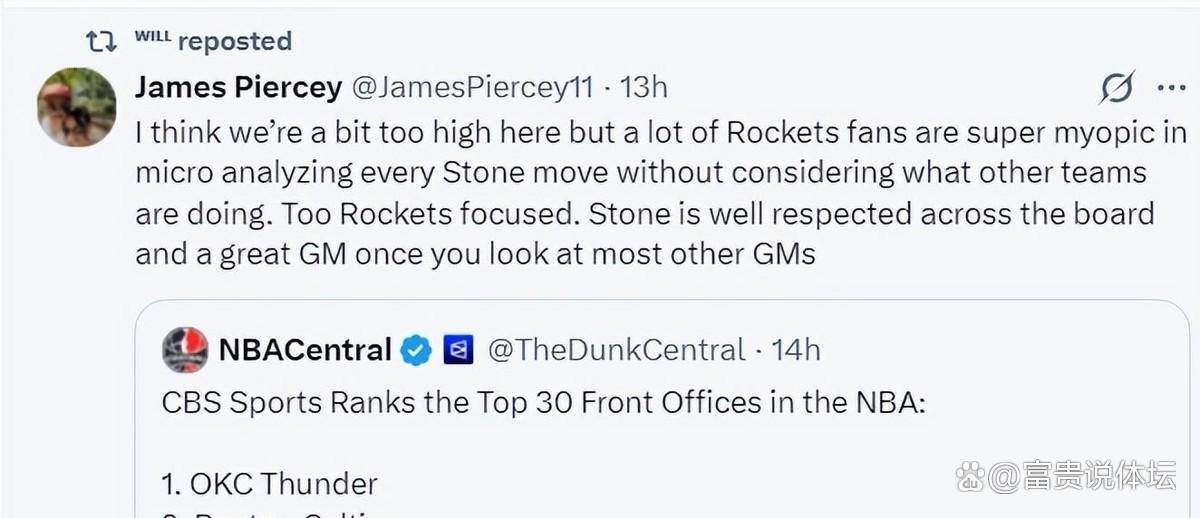Click the word "reposted" in the header
Screen dimensions: 1200x518
tap(234, 42)
